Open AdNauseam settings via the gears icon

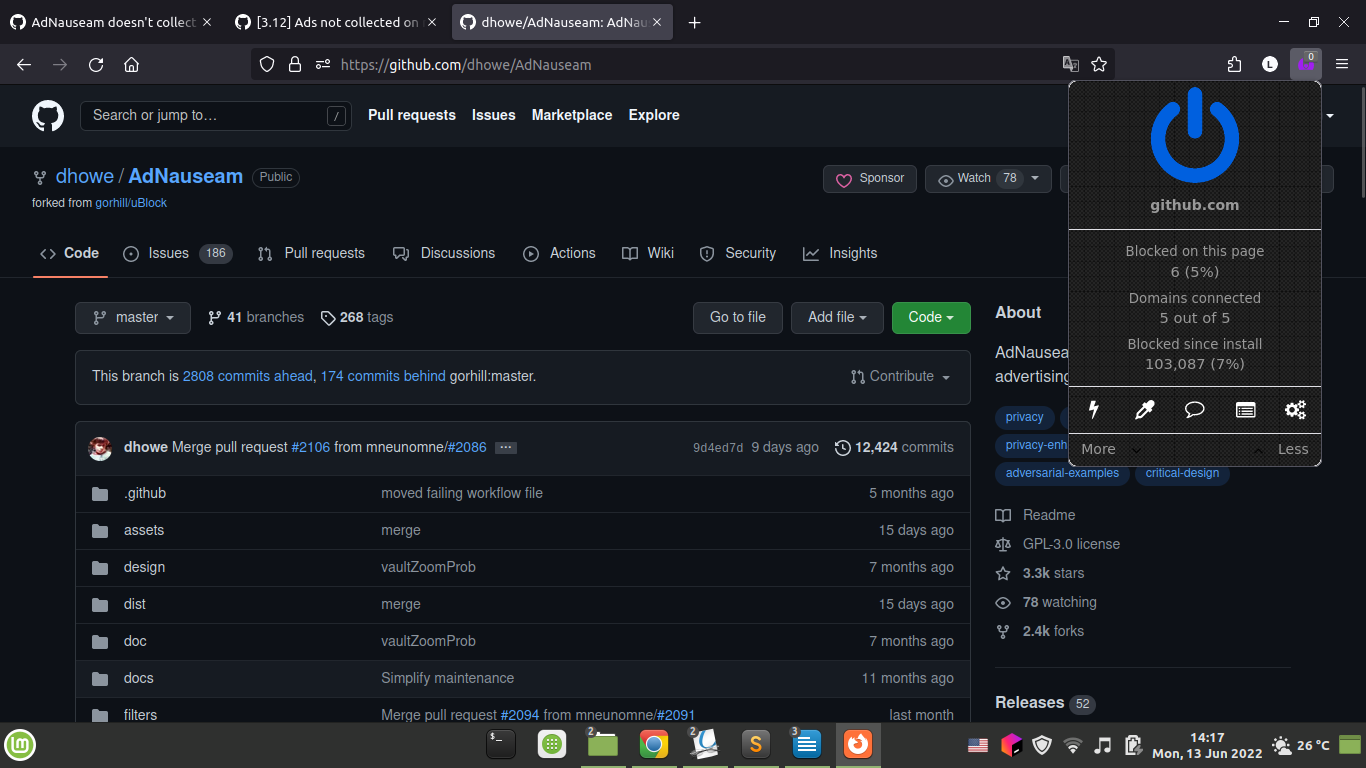tap(1295, 410)
